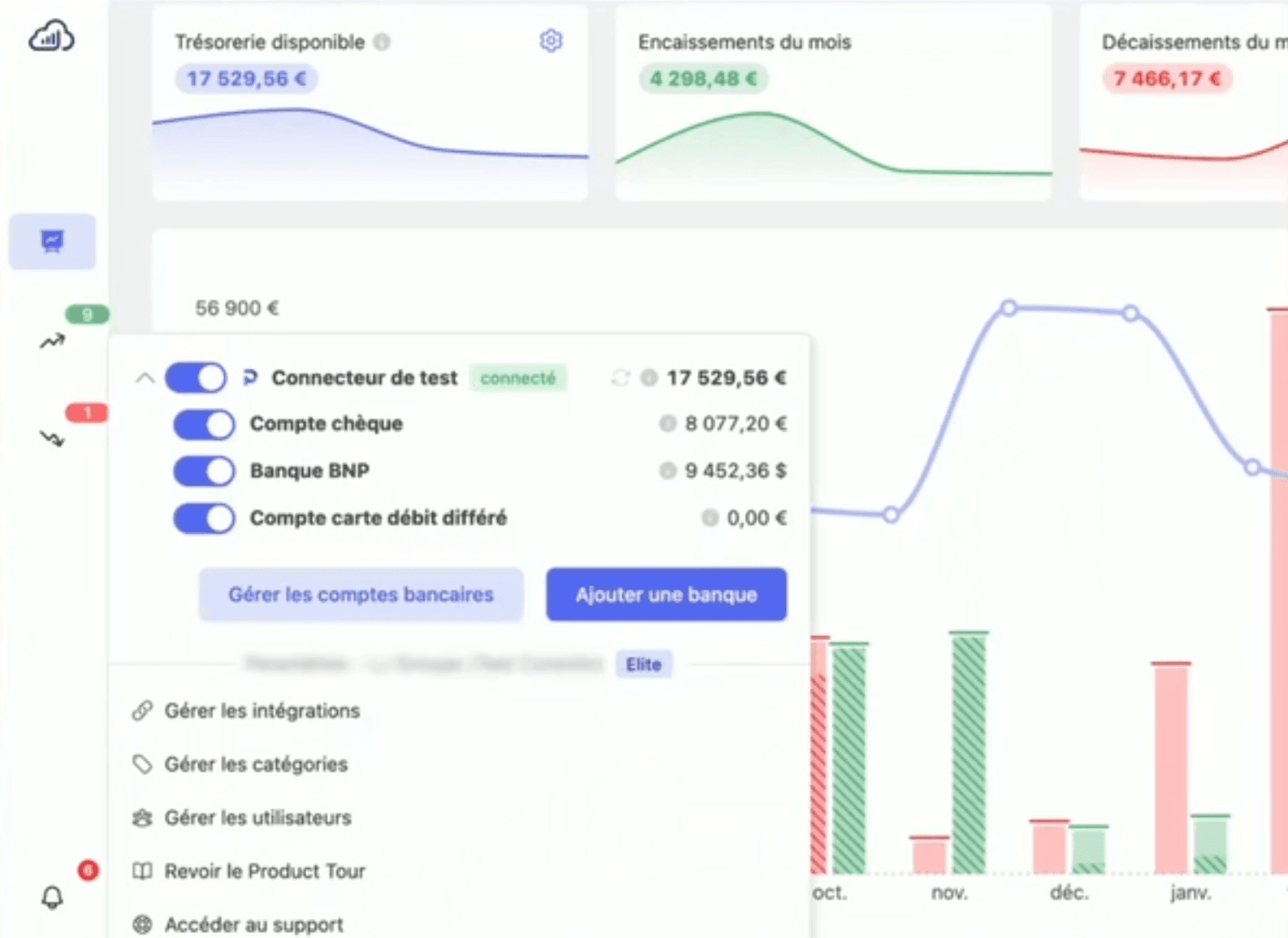Screen dimensions: 1288x938
Task: Click the red notification count badge near bell
Action: coord(88,871)
